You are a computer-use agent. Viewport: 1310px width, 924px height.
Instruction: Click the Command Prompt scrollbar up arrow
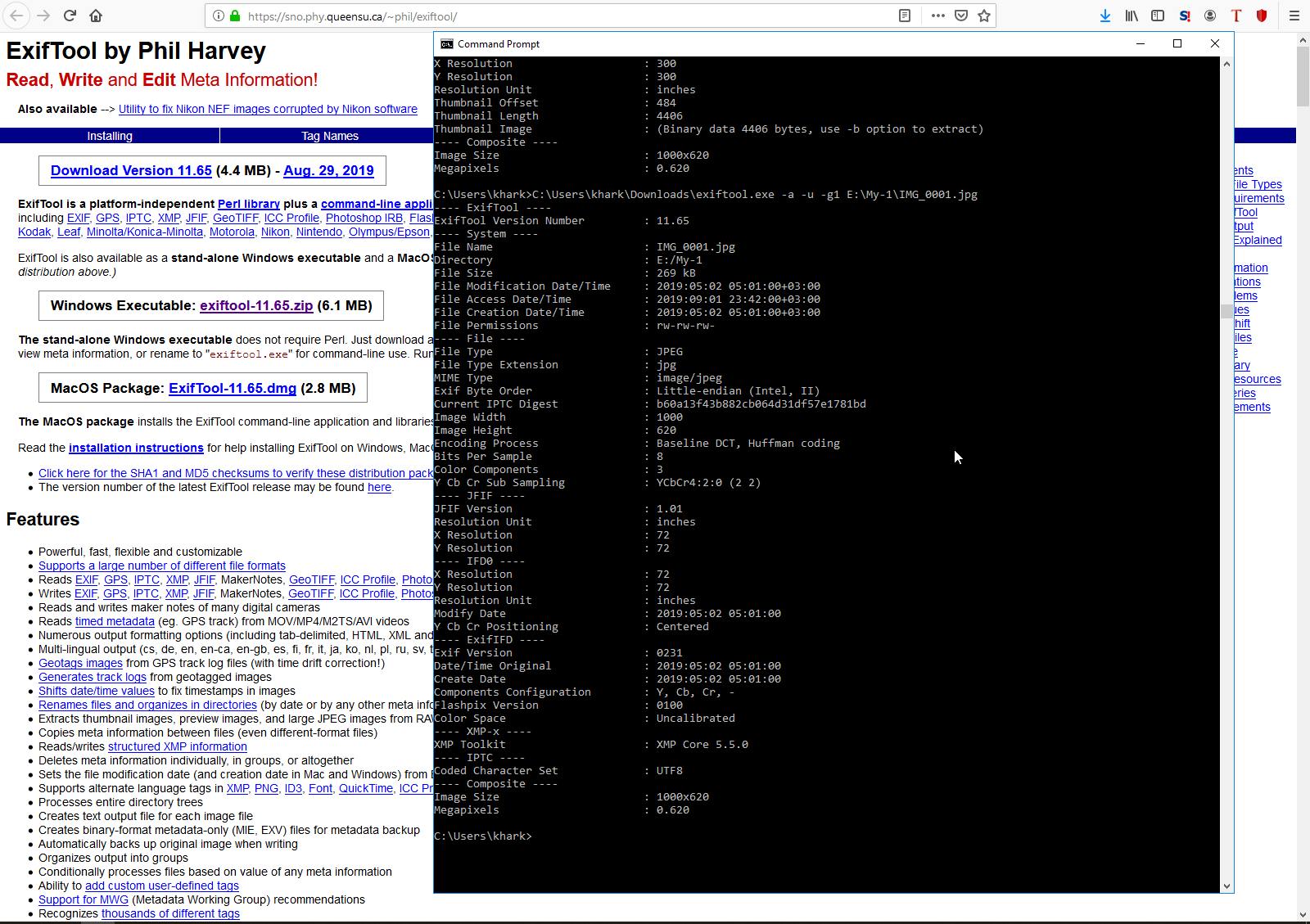coord(1226,63)
